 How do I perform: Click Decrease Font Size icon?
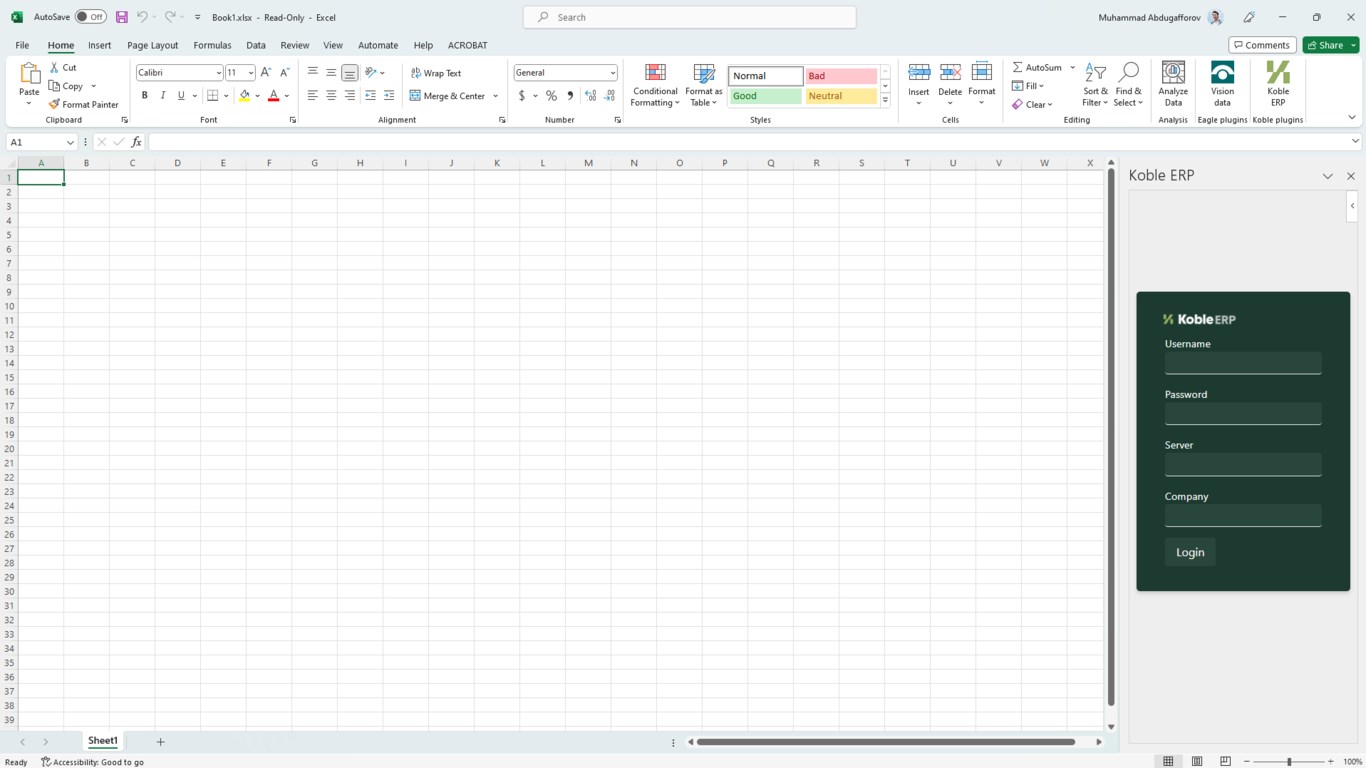point(285,72)
